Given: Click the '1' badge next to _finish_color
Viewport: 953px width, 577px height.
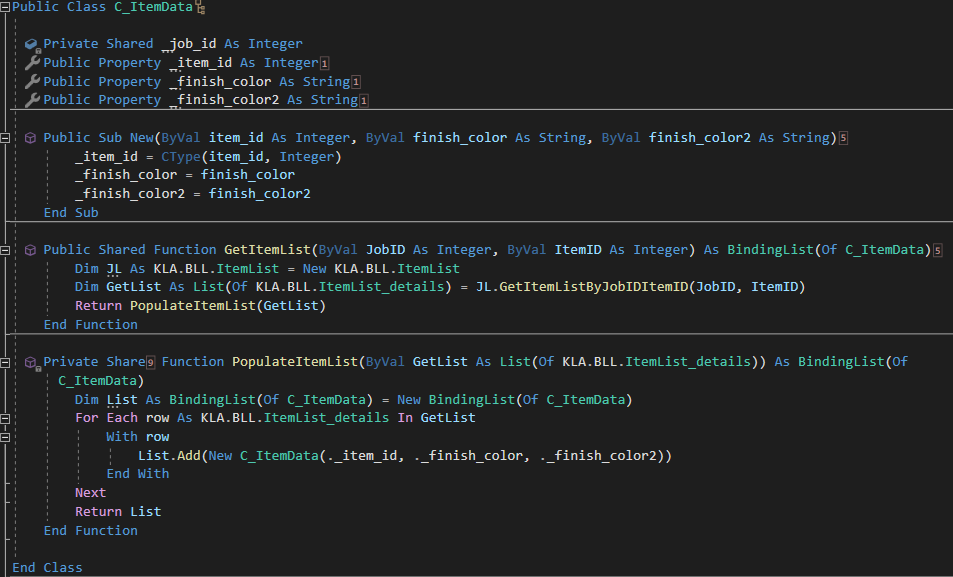Looking at the screenshot, I should (355, 81).
